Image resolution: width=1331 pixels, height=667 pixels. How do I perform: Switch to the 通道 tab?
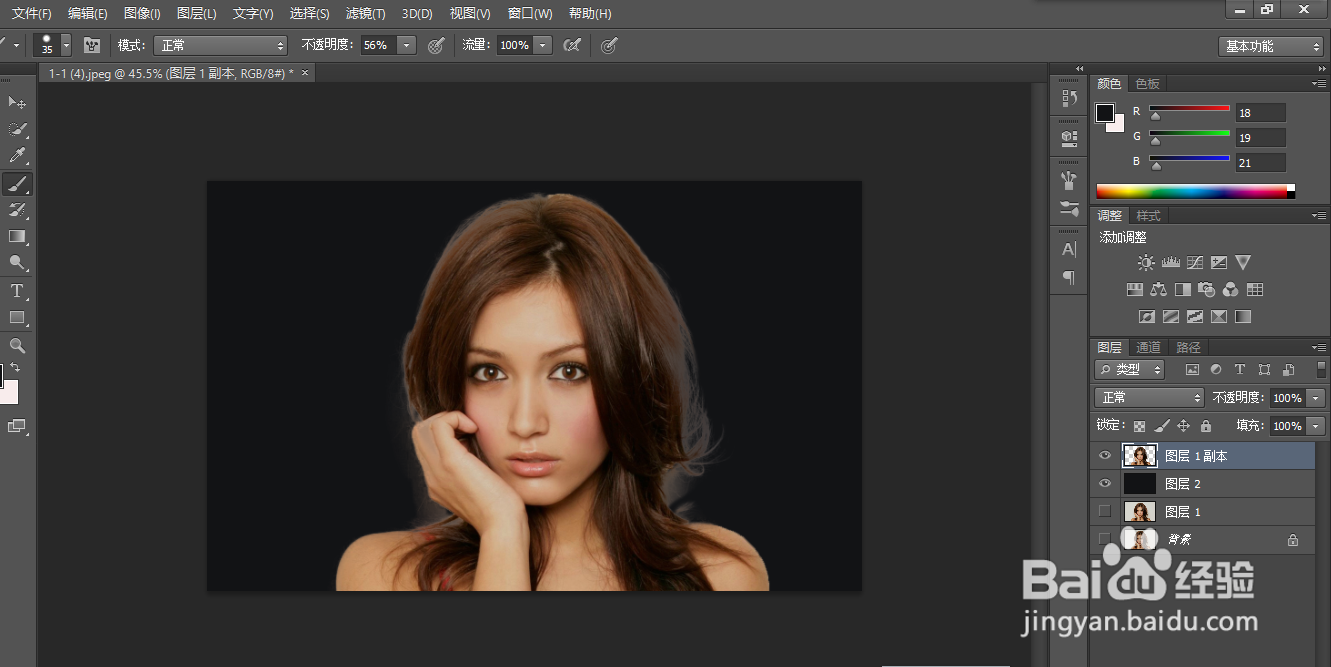click(x=1148, y=348)
